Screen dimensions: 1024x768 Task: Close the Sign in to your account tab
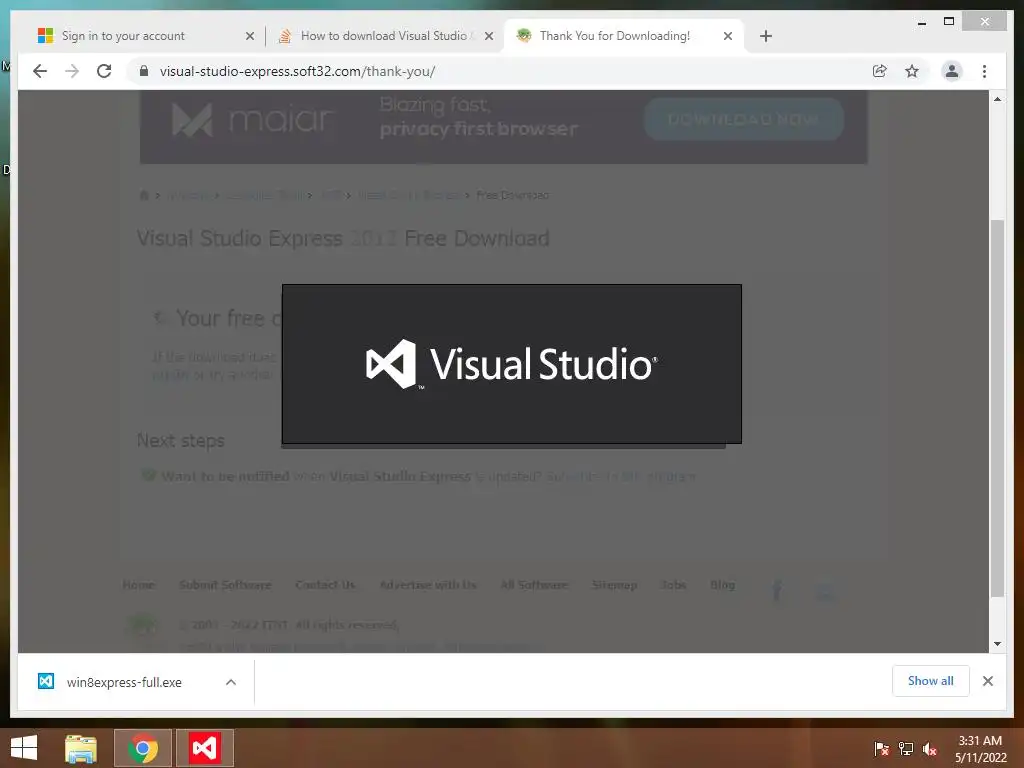pos(249,36)
